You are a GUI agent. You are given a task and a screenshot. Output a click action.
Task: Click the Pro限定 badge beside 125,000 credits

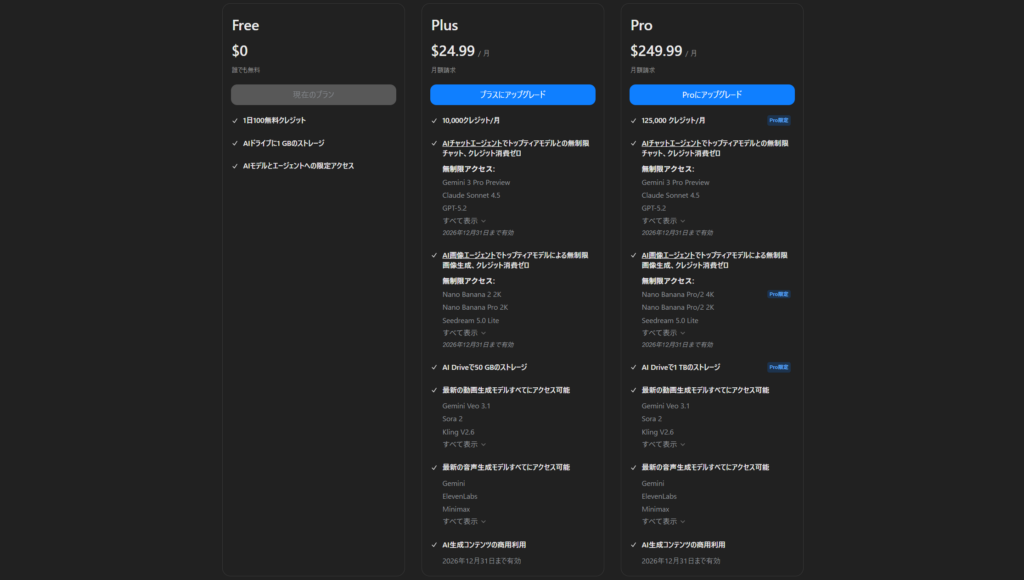click(x=779, y=120)
